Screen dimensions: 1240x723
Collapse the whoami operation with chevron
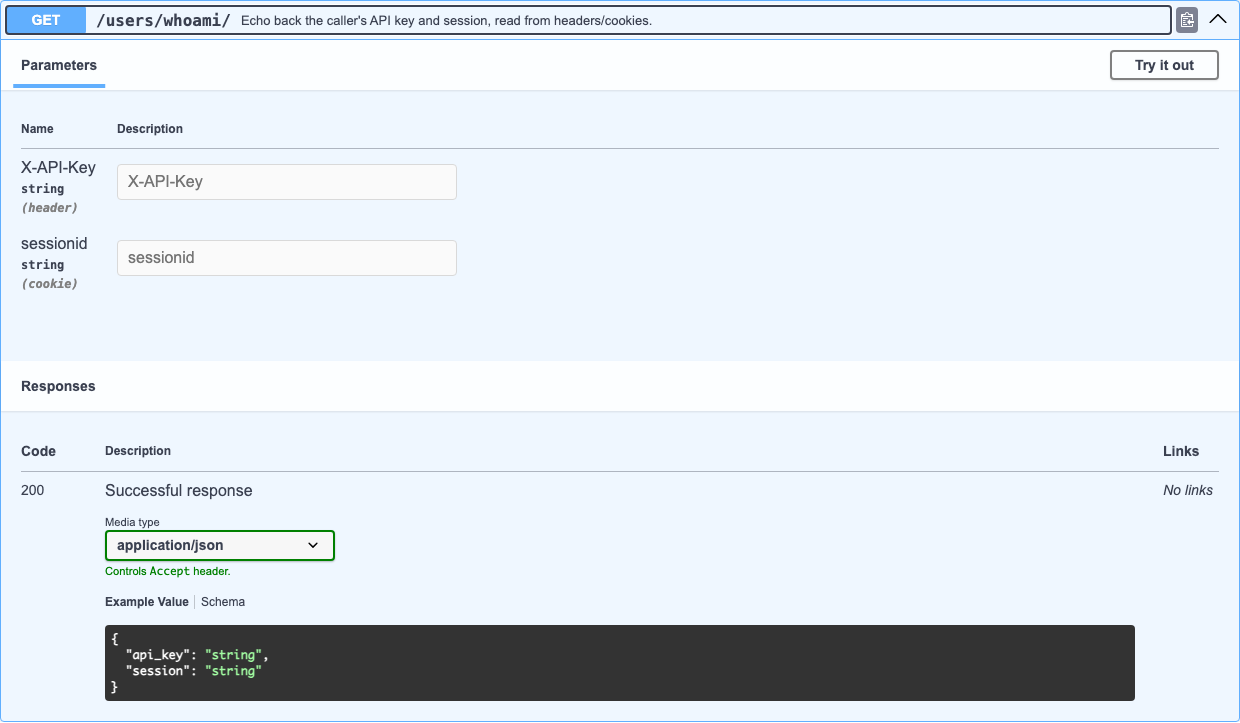tap(1217, 19)
